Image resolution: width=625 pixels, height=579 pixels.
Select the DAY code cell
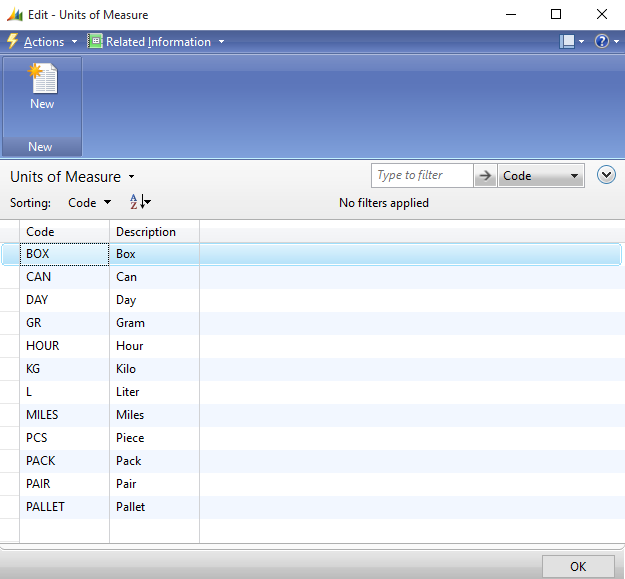tap(65, 300)
